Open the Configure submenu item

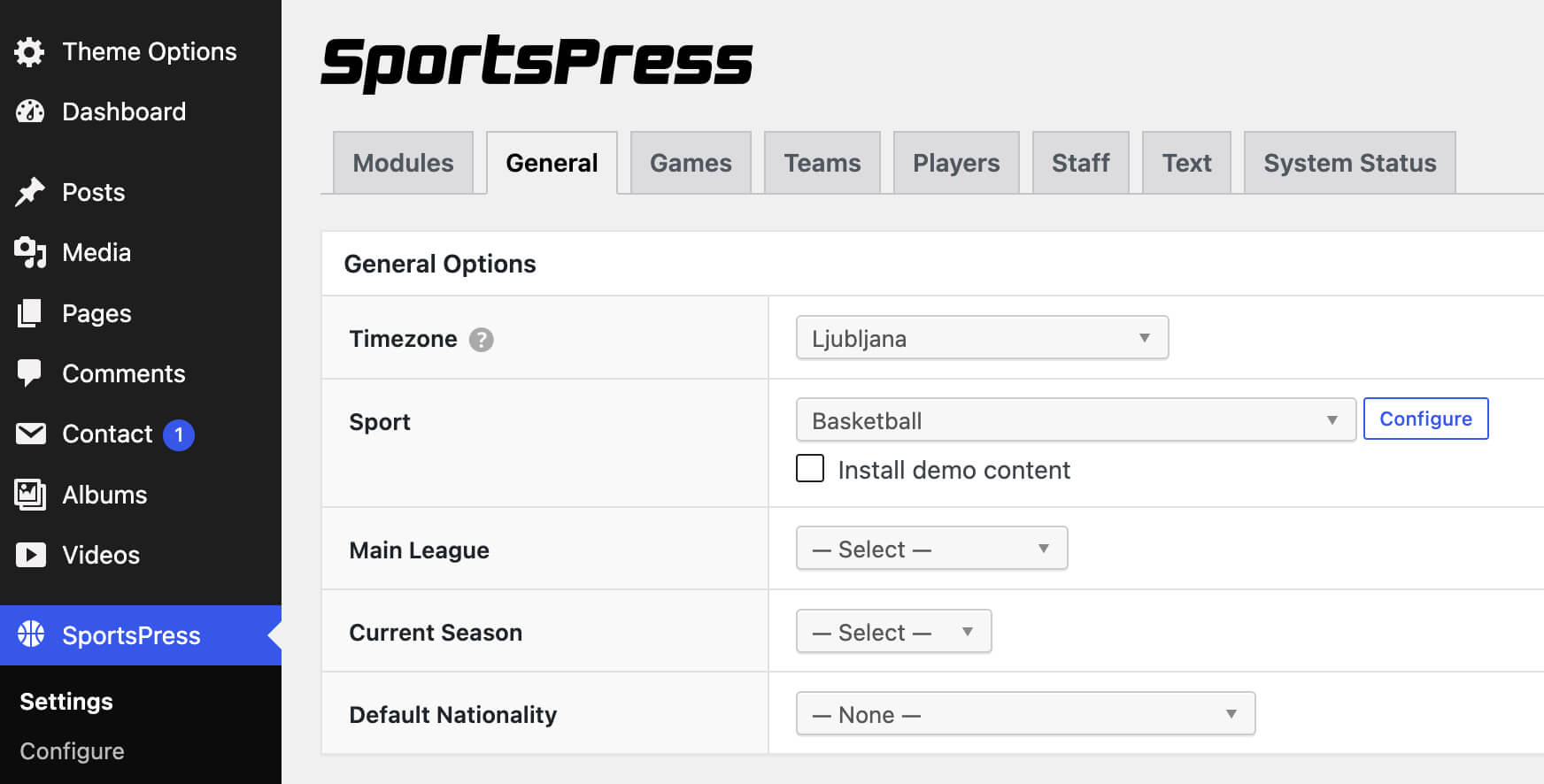point(72,751)
